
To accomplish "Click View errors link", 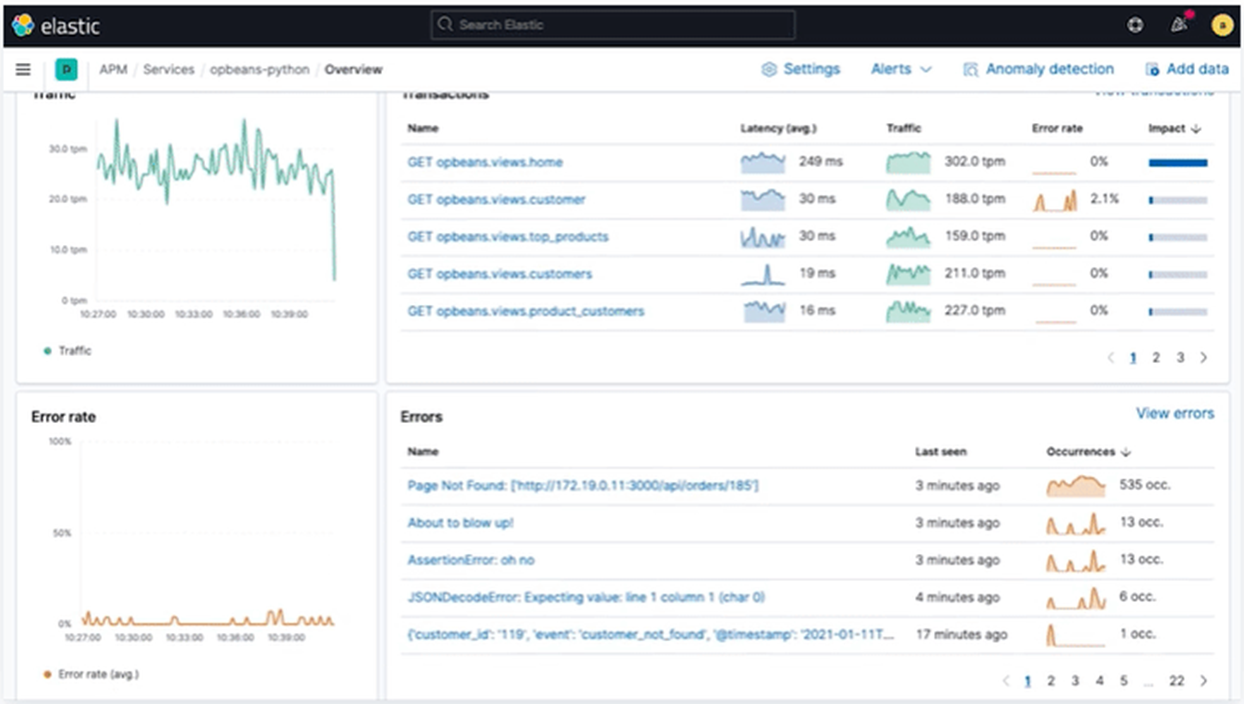I will coord(1175,413).
